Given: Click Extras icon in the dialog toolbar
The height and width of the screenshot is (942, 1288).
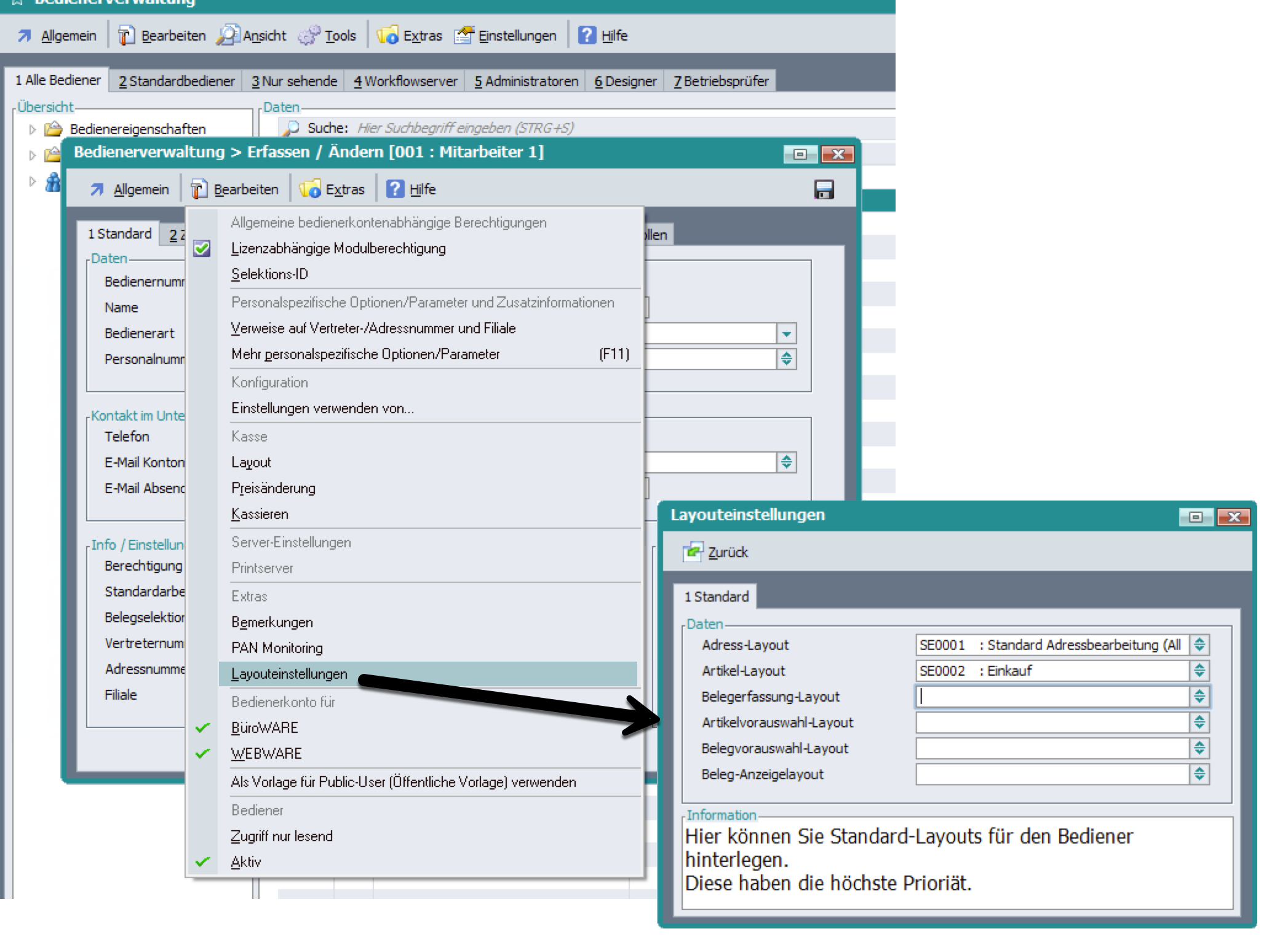Looking at the screenshot, I should click(311, 189).
